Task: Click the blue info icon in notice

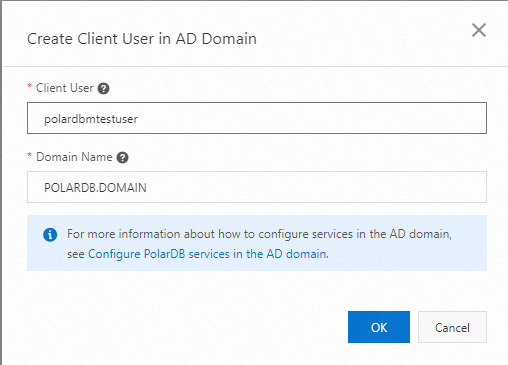Action: [x=50, y=235]
